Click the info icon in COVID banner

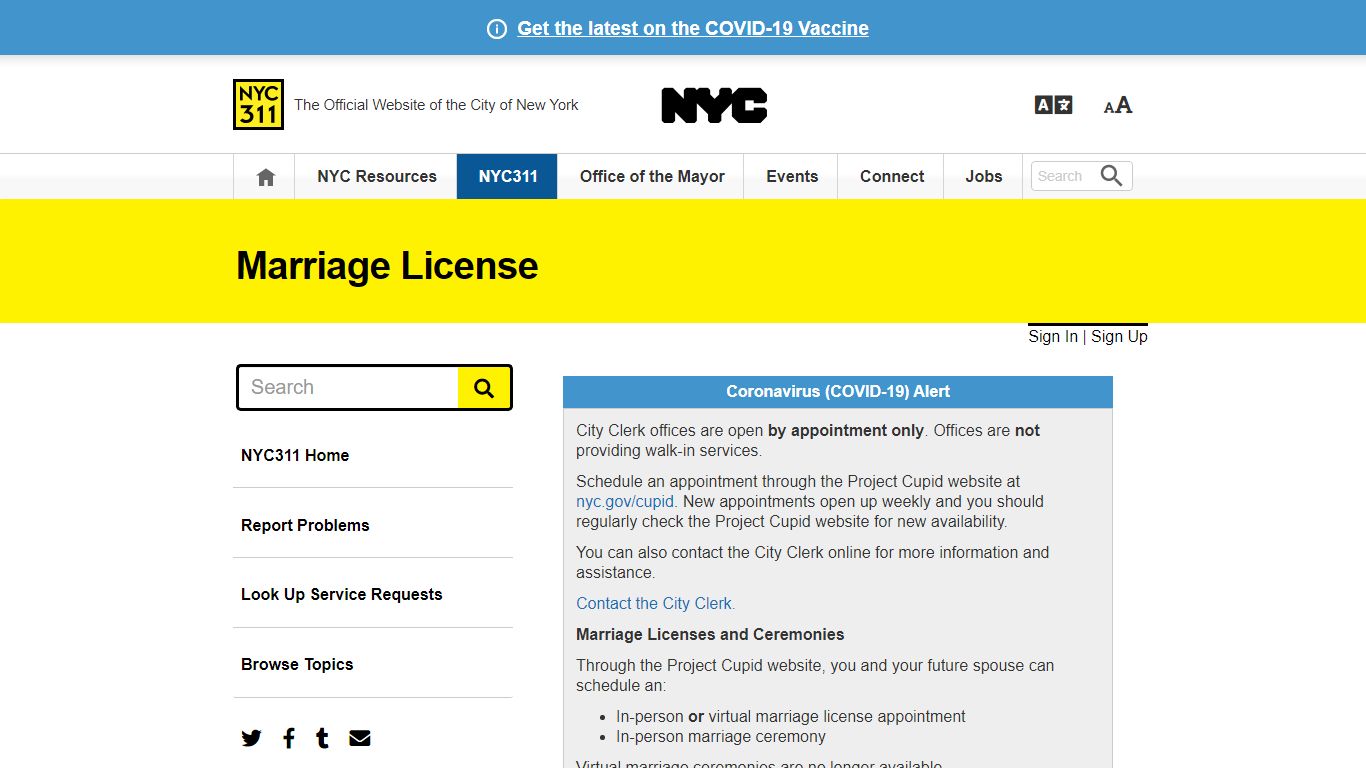[x=497, y=29]
